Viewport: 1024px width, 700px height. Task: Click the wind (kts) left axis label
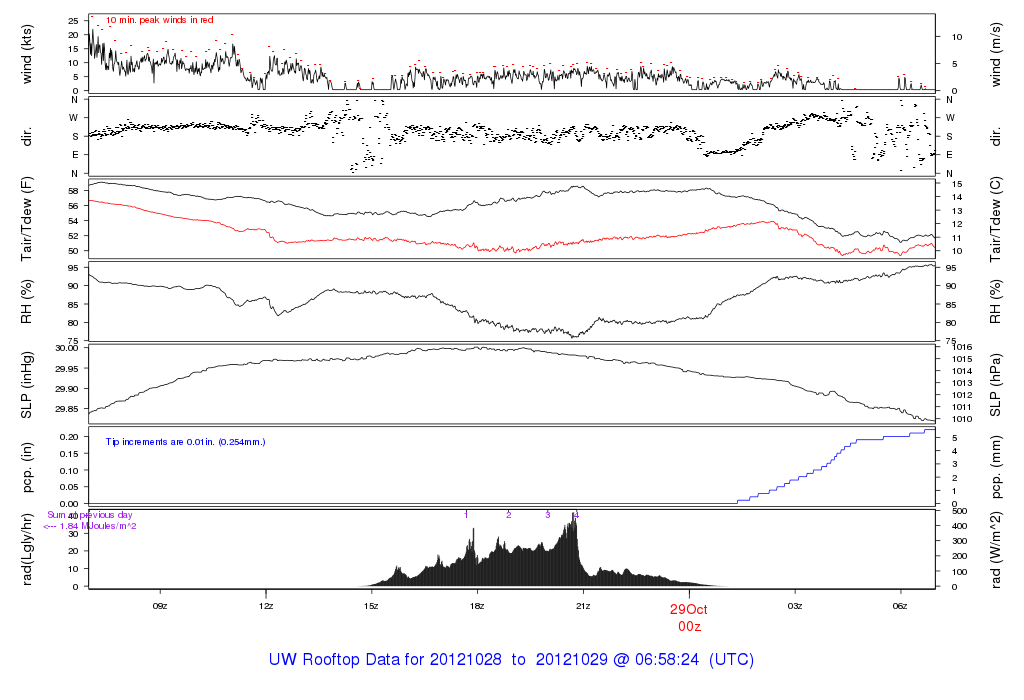point(26,54)
